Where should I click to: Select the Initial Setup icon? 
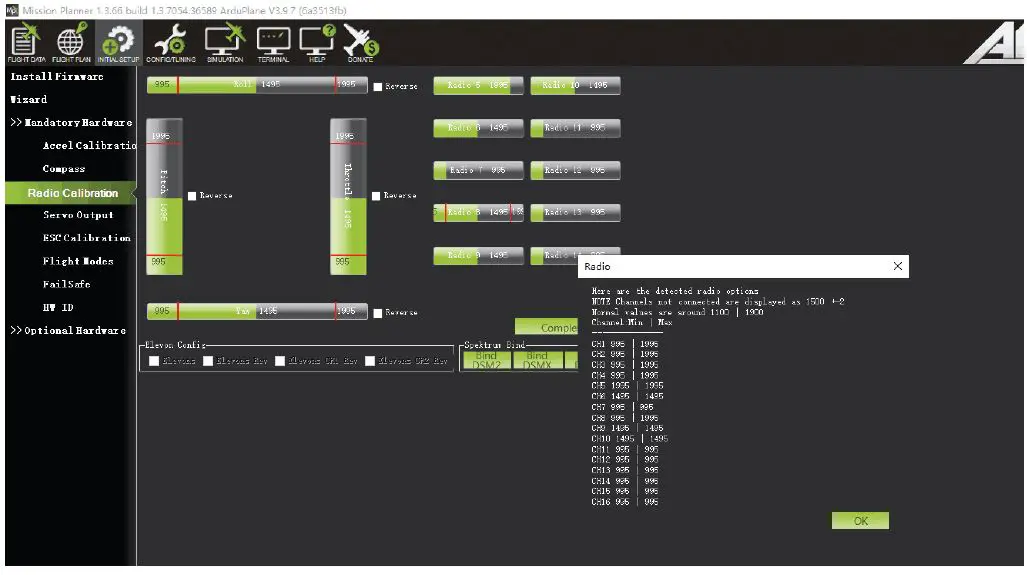(119, 43)
